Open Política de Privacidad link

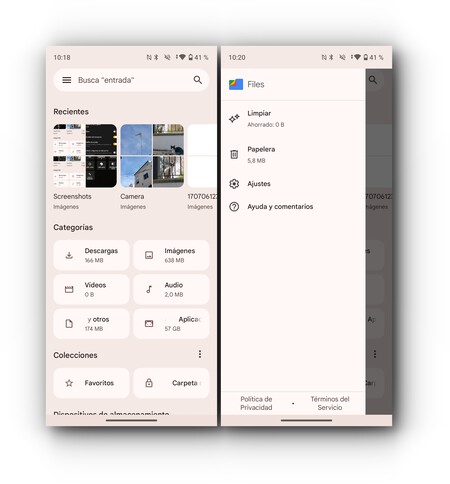(x=256, y=403)
